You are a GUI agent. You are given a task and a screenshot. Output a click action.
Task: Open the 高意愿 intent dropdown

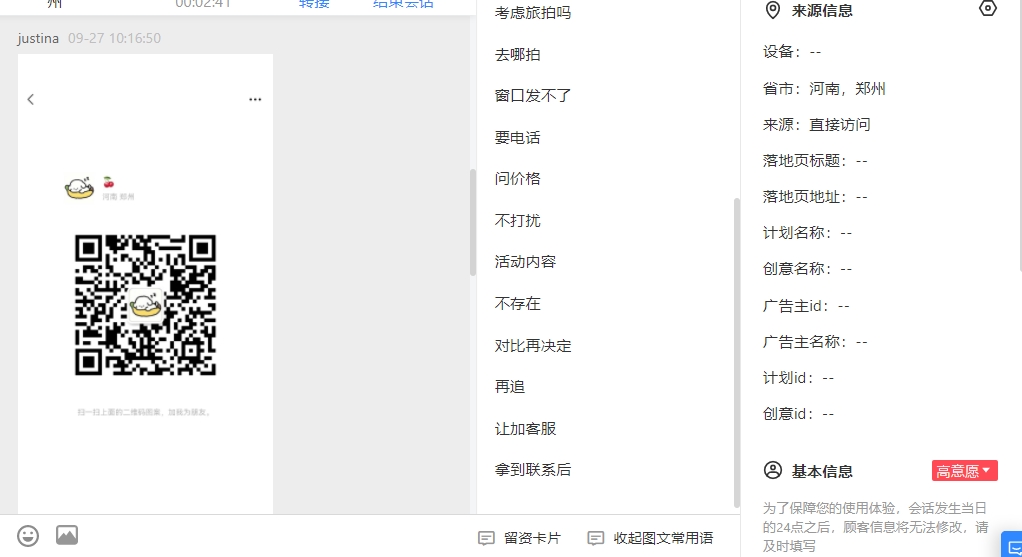[x=965, y=470]
